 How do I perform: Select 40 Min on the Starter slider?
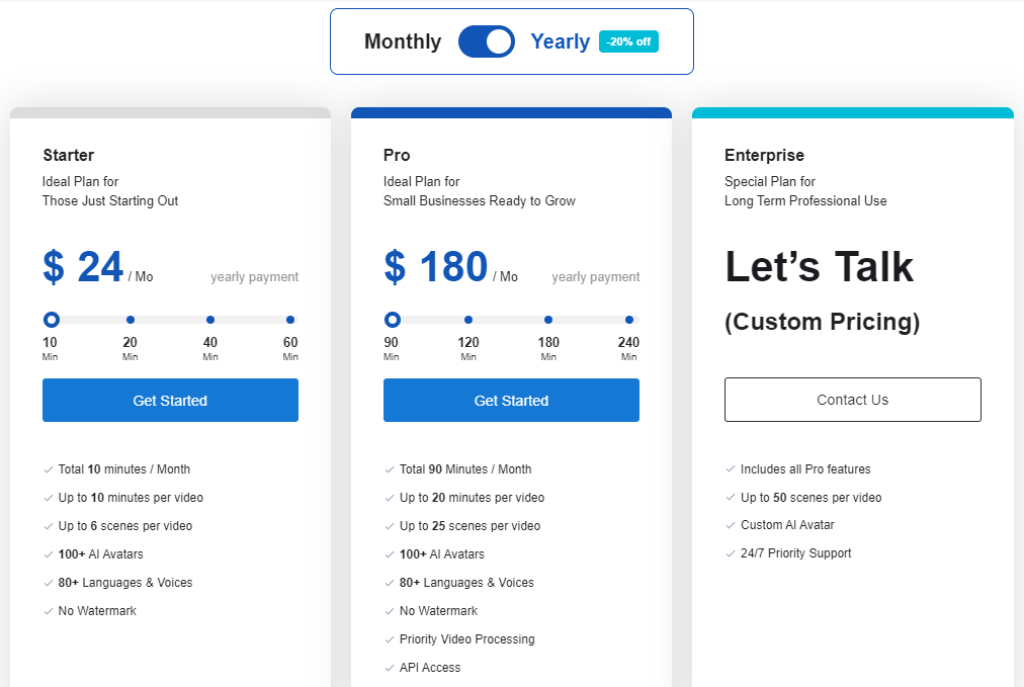click(x=210, y=320)
